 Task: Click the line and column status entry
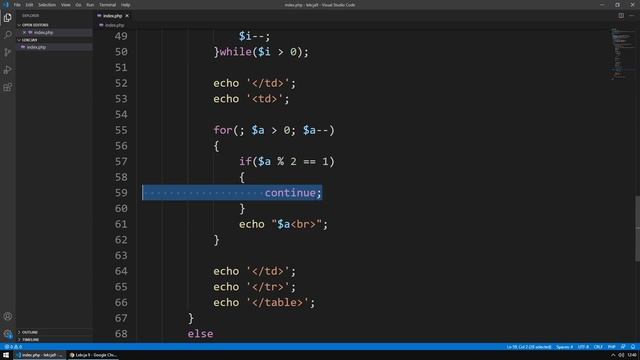(529, 347)
